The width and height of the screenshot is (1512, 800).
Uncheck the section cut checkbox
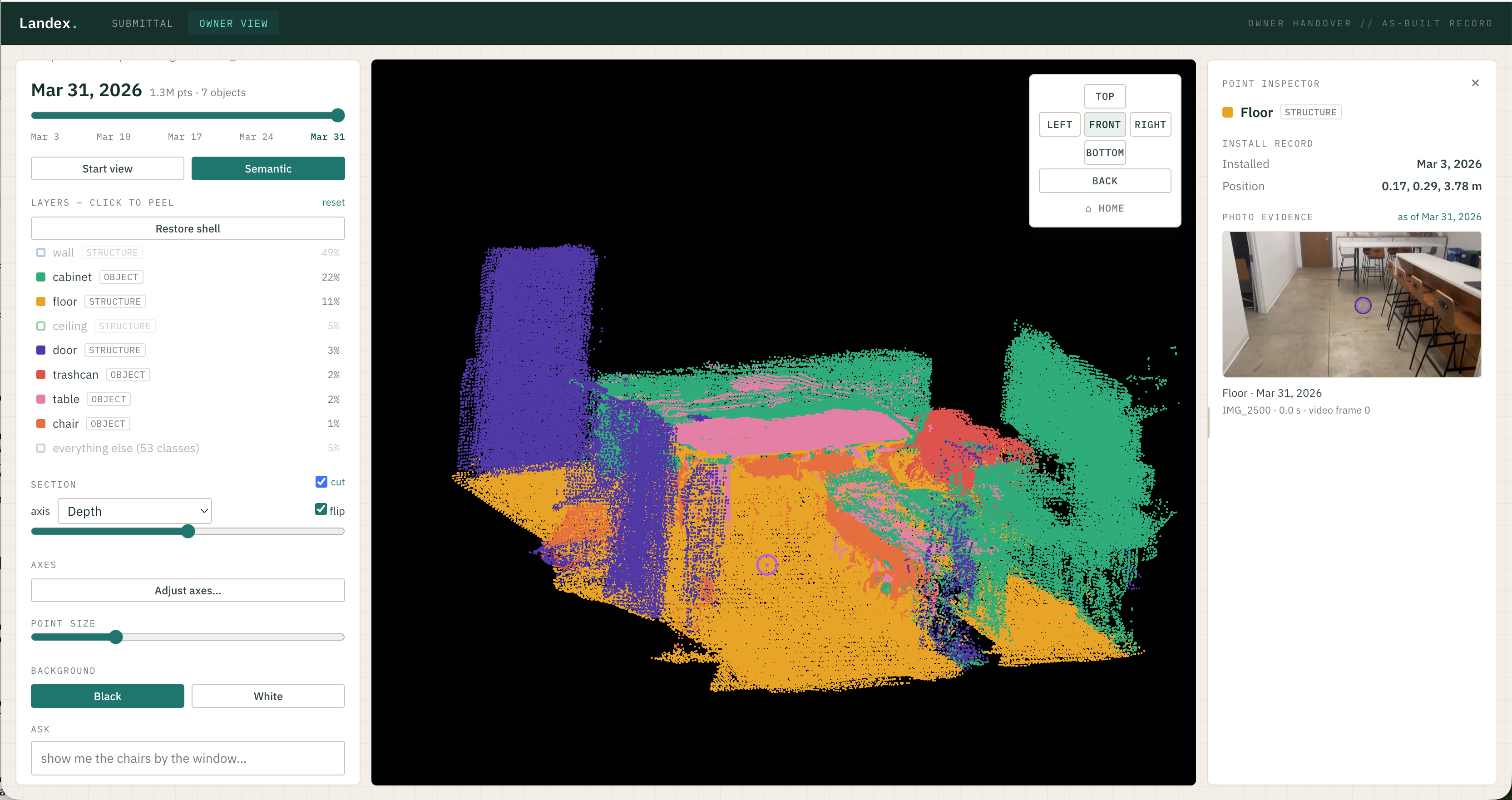321,482
